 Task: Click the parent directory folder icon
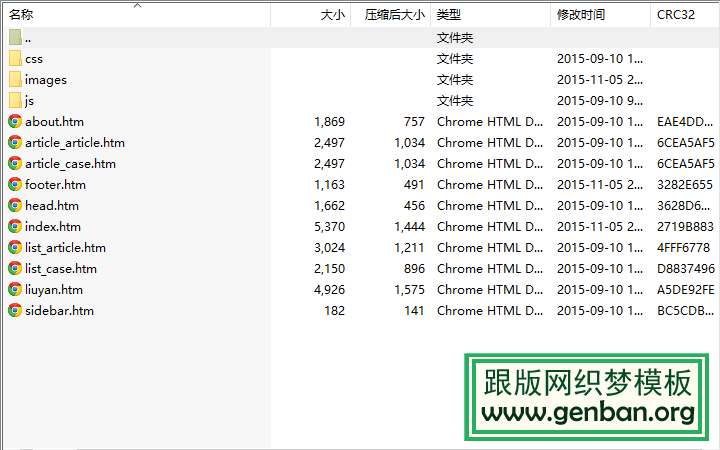[x=15, y=37]
